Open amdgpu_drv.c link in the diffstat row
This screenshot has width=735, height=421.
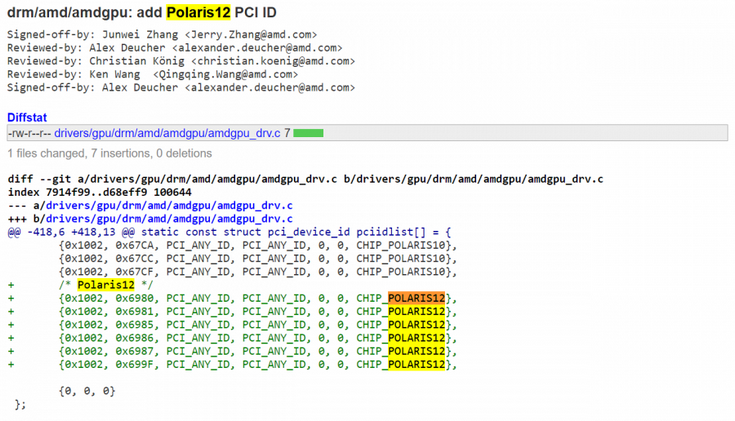tap(167, 133)
